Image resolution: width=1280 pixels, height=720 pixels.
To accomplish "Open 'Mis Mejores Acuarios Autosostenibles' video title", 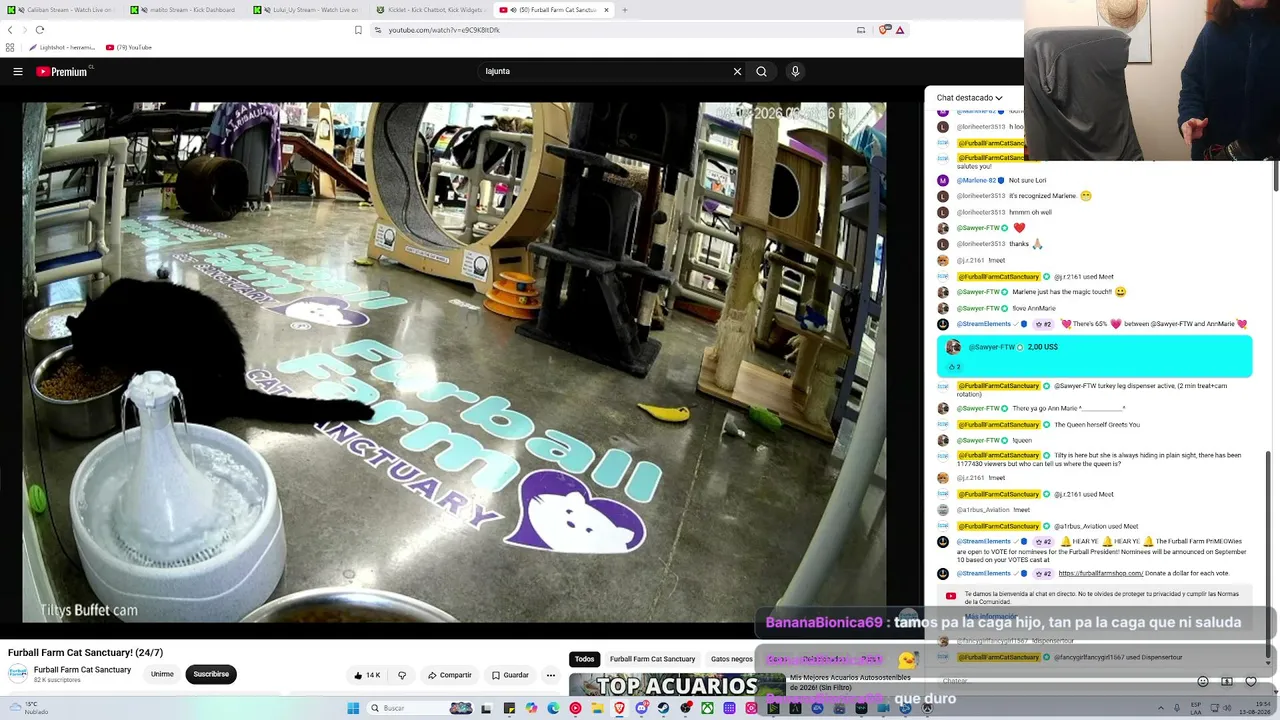I will [x=850, y=682].
